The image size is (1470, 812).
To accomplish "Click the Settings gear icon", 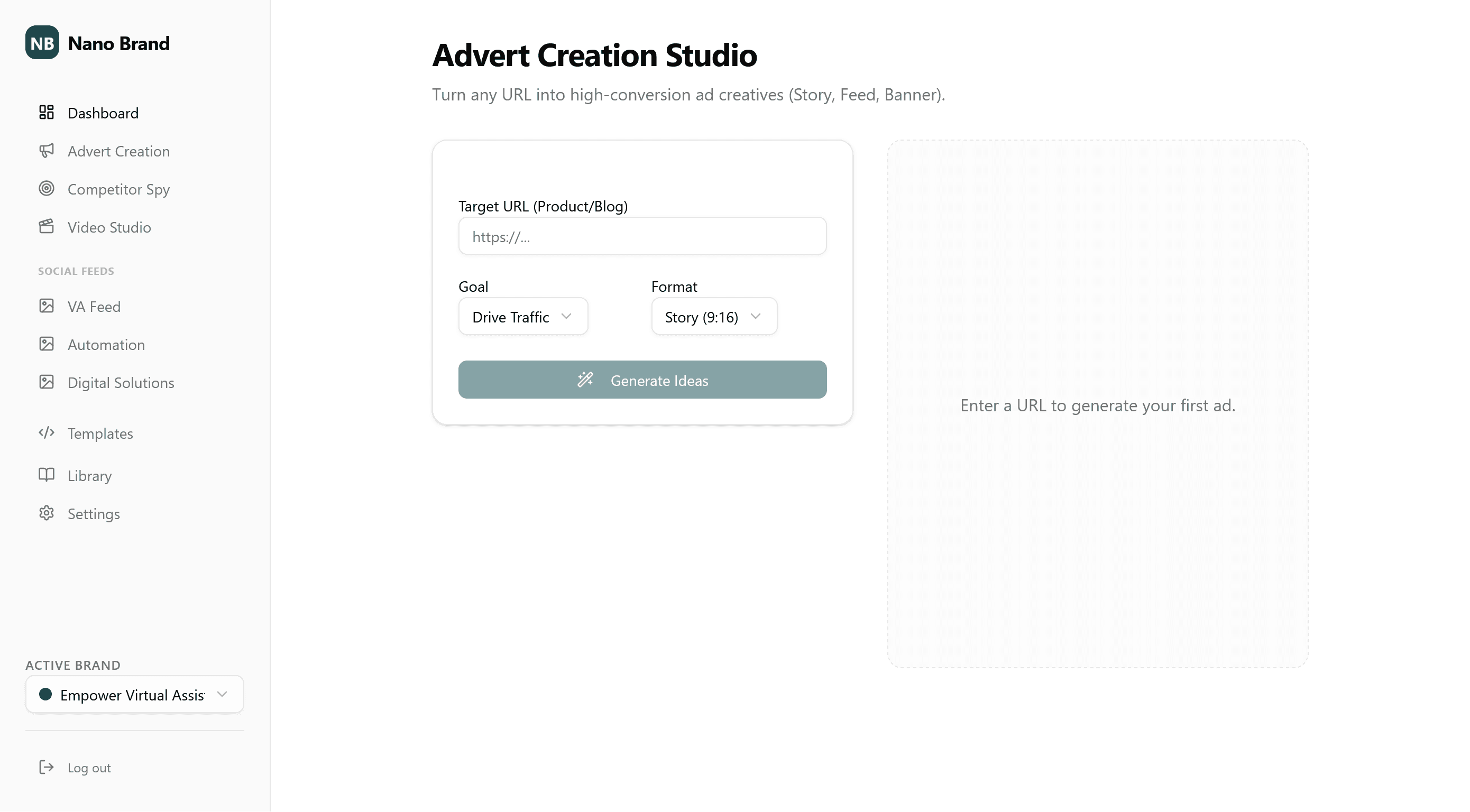I will point(47,513).
